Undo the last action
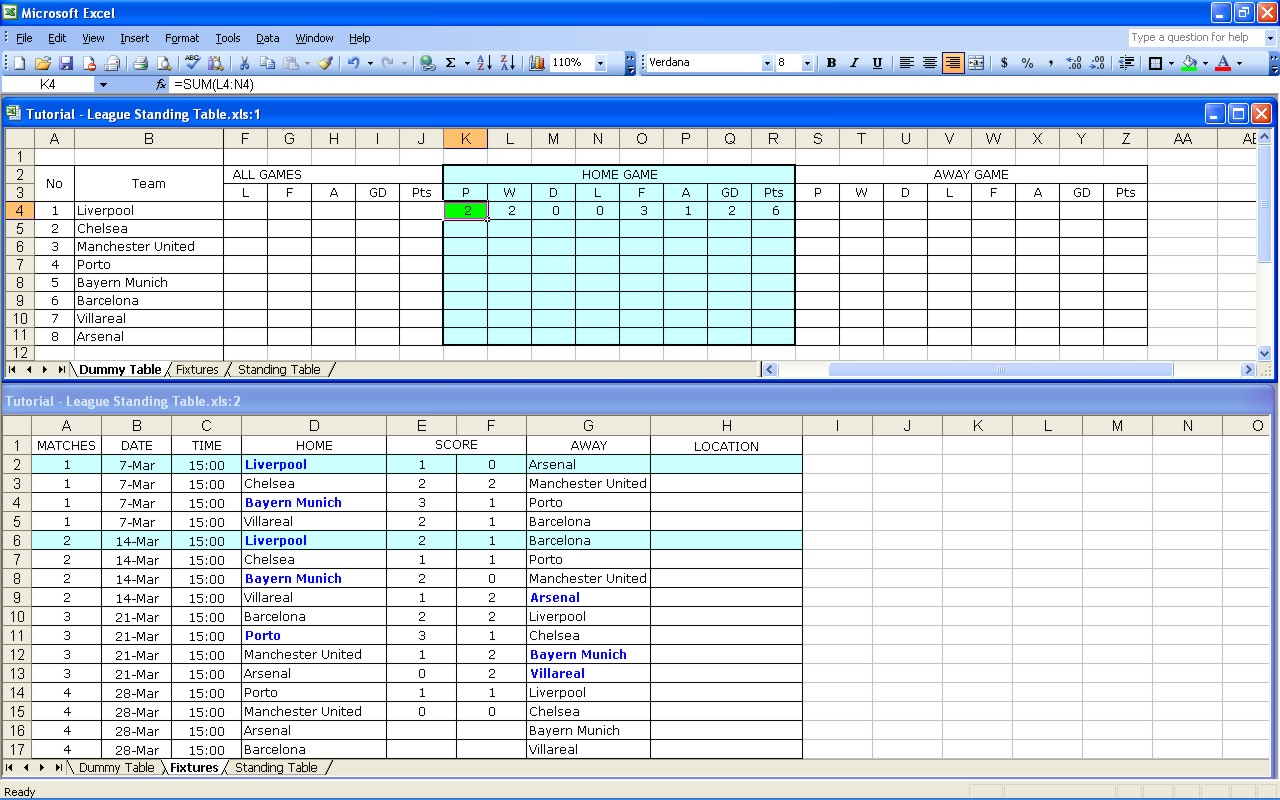Screen dimensions: 1280x800 (353, 63)
